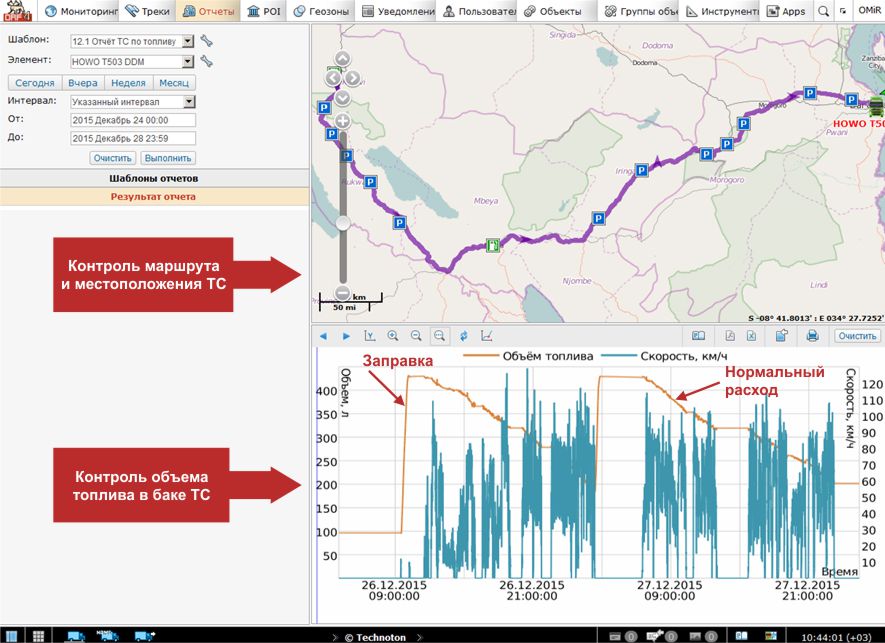Image resolution: width=885 pixels, height=643 pixels.
Task: Edit the От start date field
Action: tap(133, 120)
